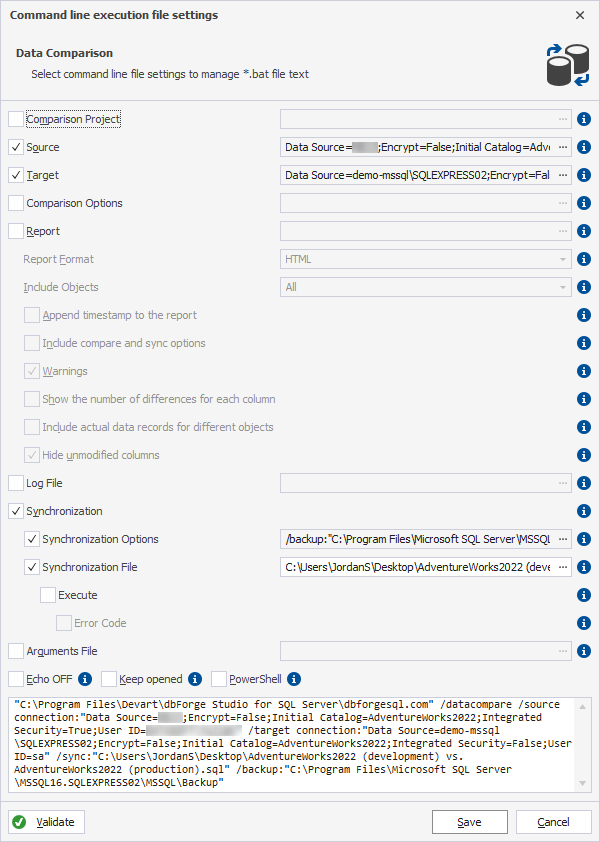Save the command line settings
The height and width of the screenshot is (842, 600).
[469, 822]
